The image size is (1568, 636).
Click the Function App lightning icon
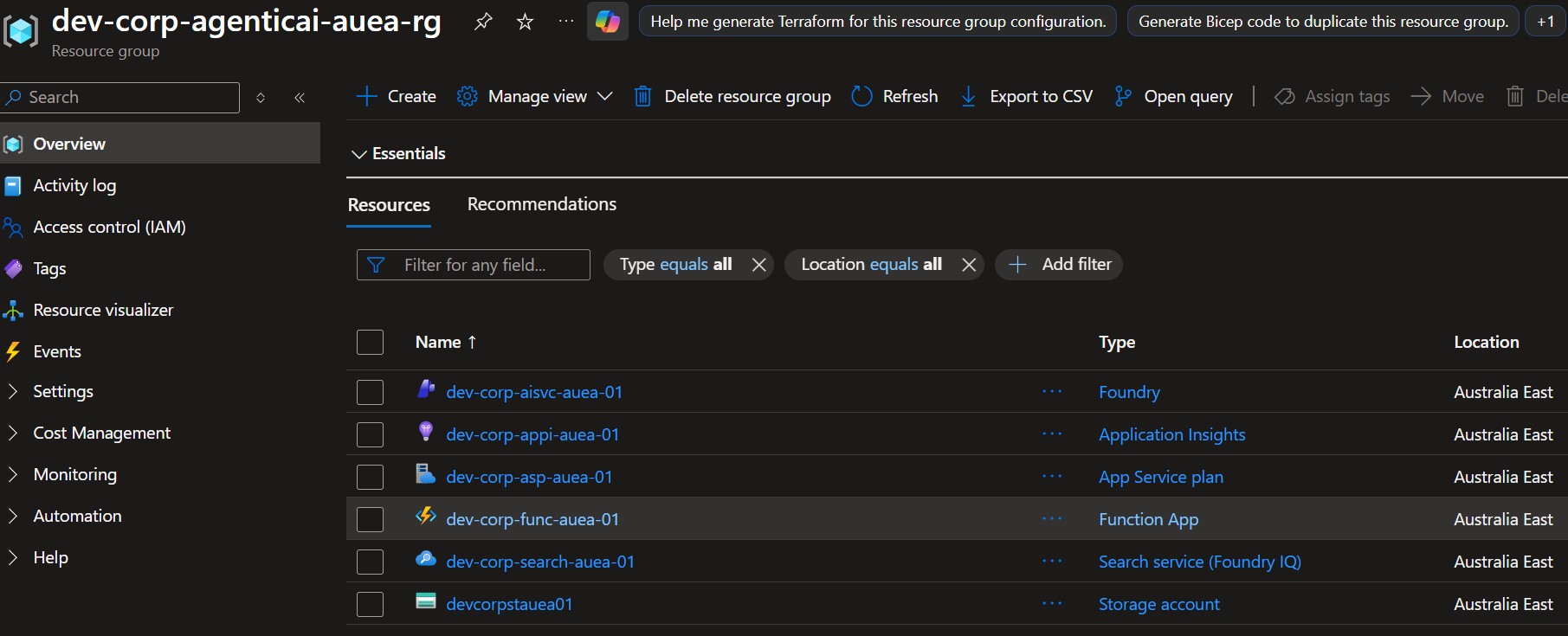click(x=425, y=516)
